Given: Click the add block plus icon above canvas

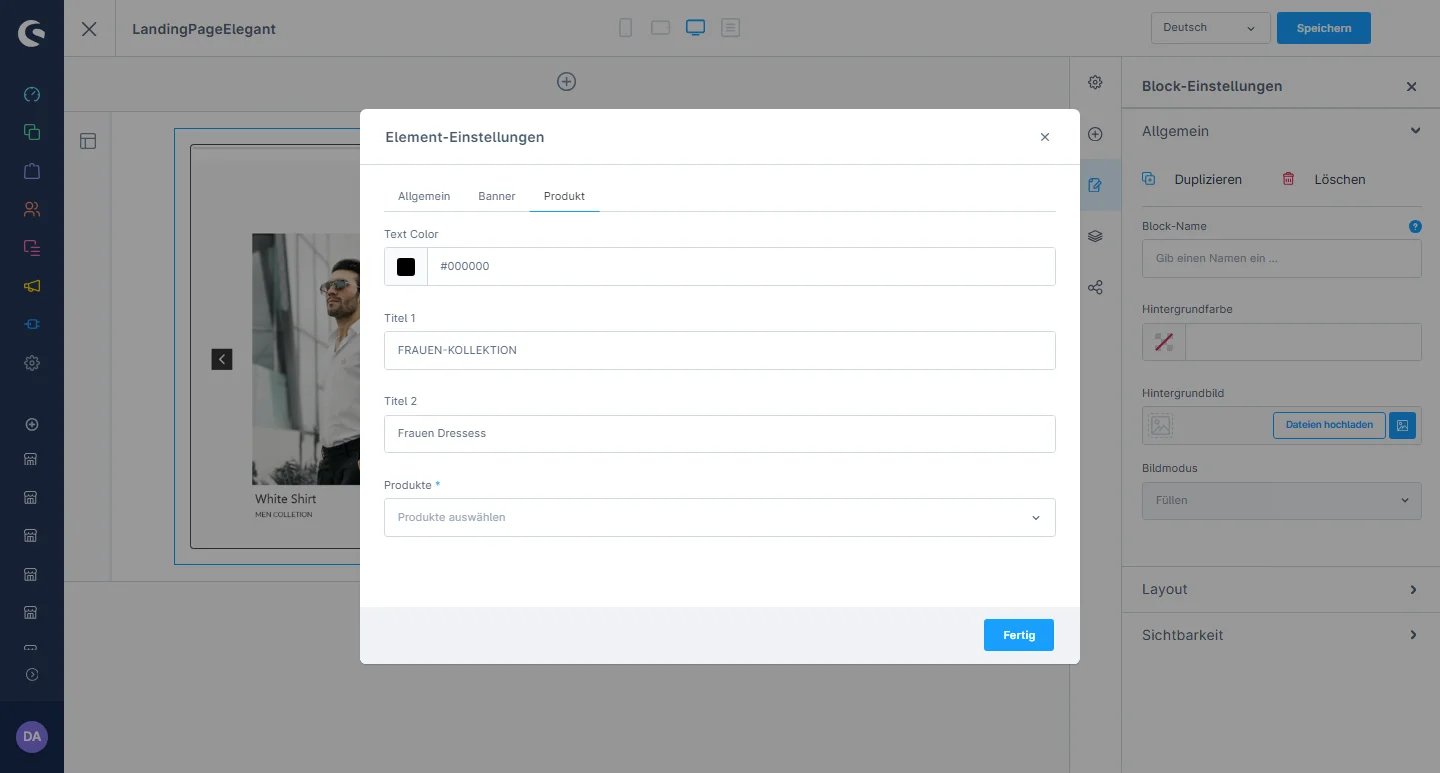Looking at the screenshot, I should point(566,82).
